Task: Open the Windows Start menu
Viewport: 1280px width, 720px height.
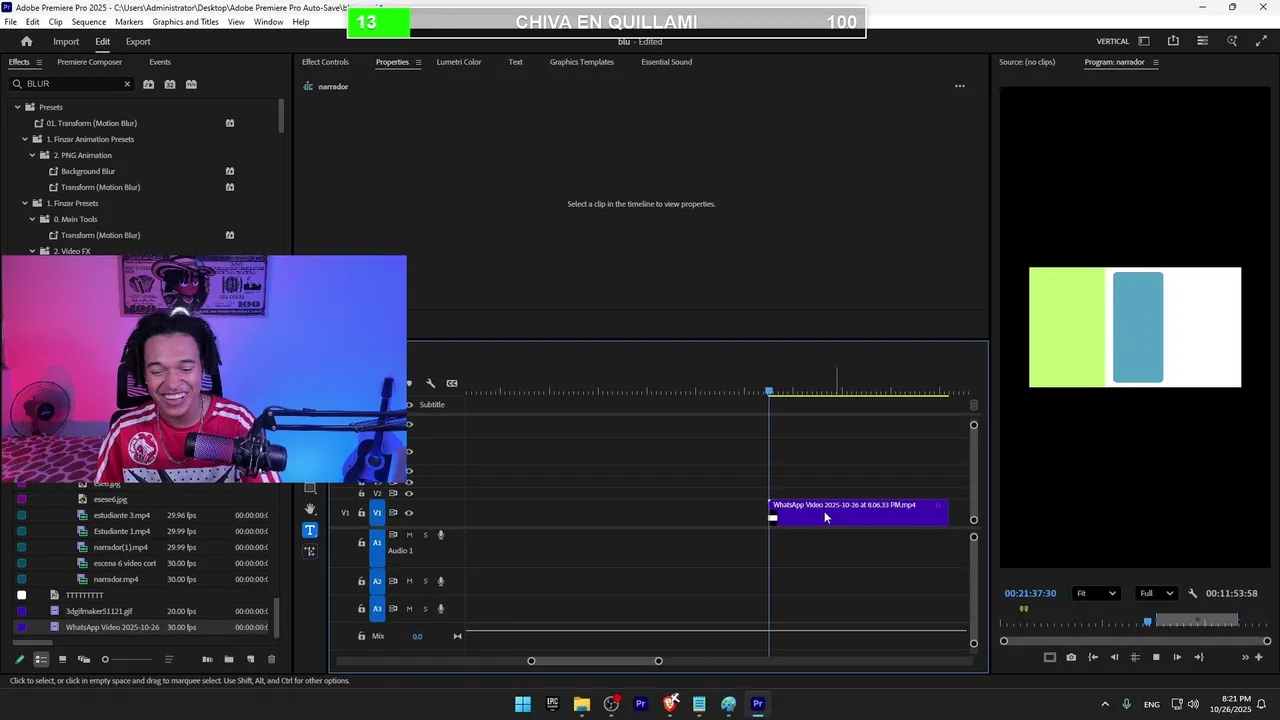Action: point(523,704)
